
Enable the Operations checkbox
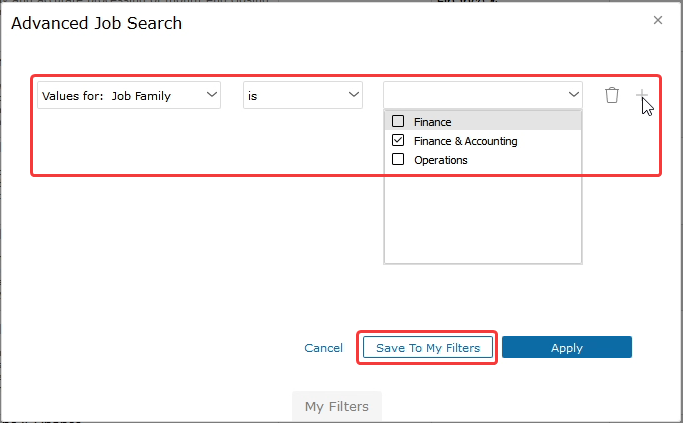398,160
